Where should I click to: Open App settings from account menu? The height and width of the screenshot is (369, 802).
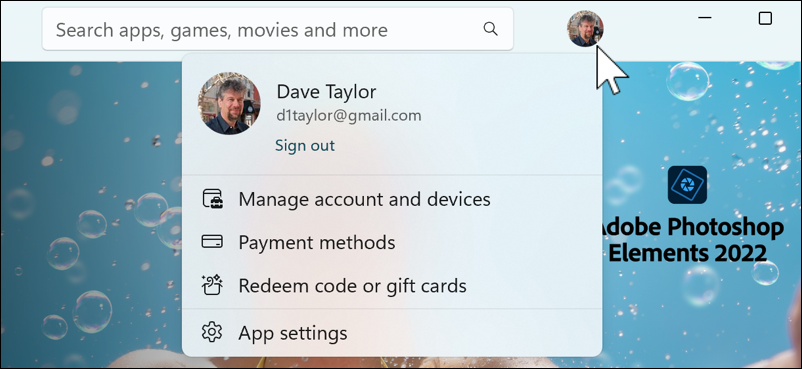pos(392,333)
